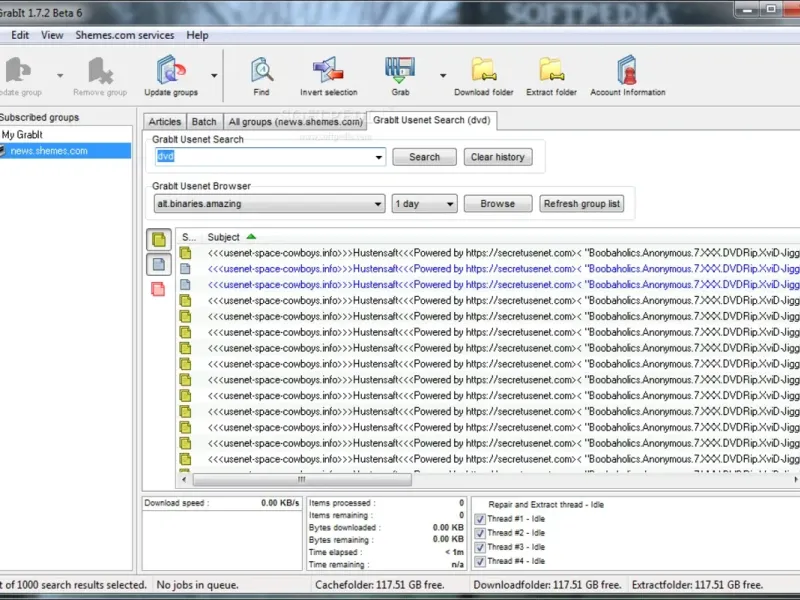Open the Update group dropdown arrow
This screenshot has width=800, height=600.
[x=60, y=76]
